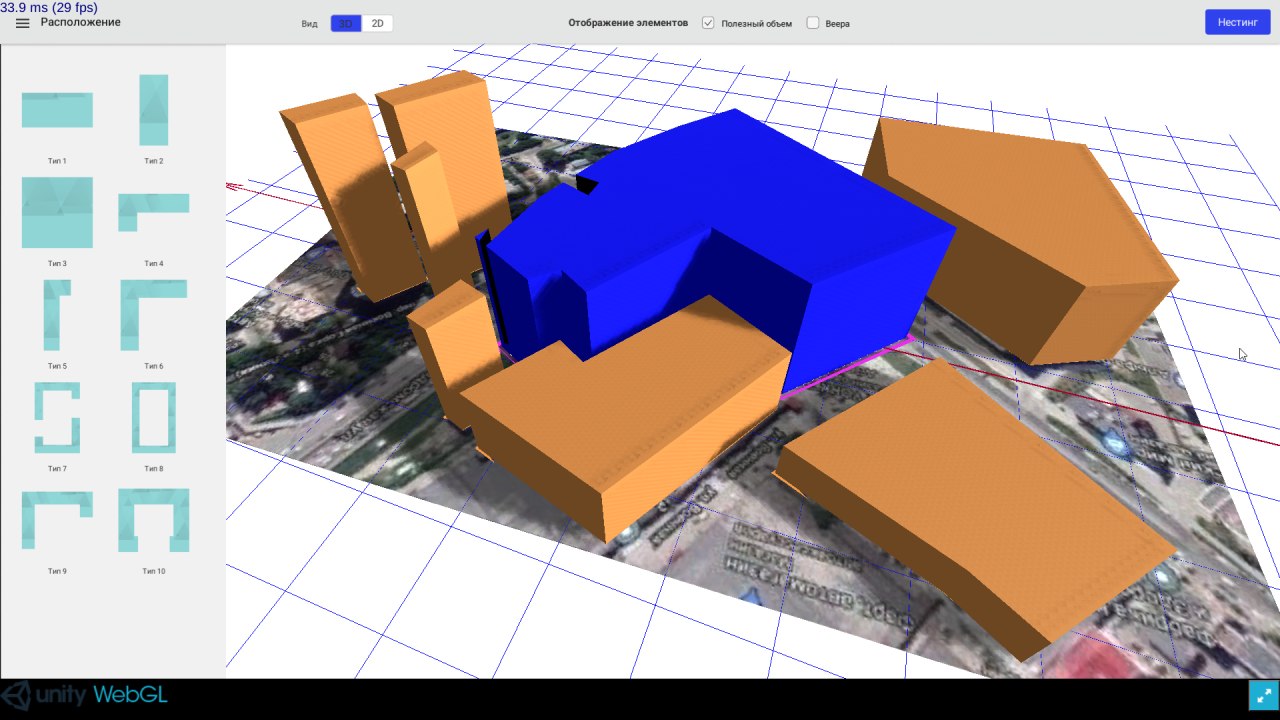This screenshot has width=1280, height=720.
Task: Select the Тип 7 split bracket shape
Action: pyautogui.click(x=57, y=417)
